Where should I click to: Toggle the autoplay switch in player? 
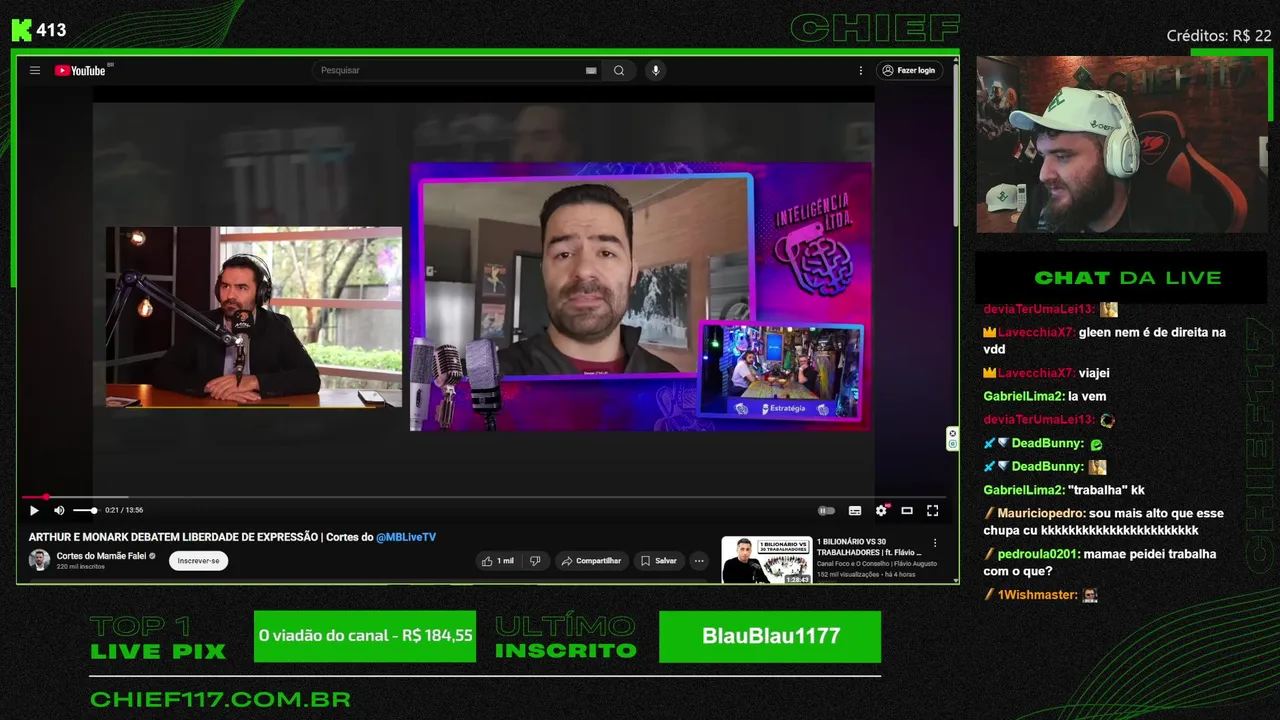pyautogui.click(x=826, y=510)
